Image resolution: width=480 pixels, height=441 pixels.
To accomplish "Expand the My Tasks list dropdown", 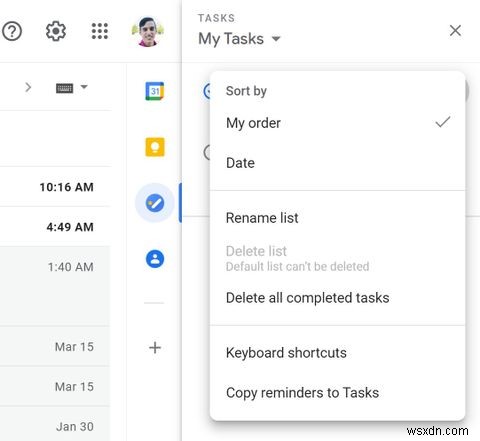I will click(276, 39).
